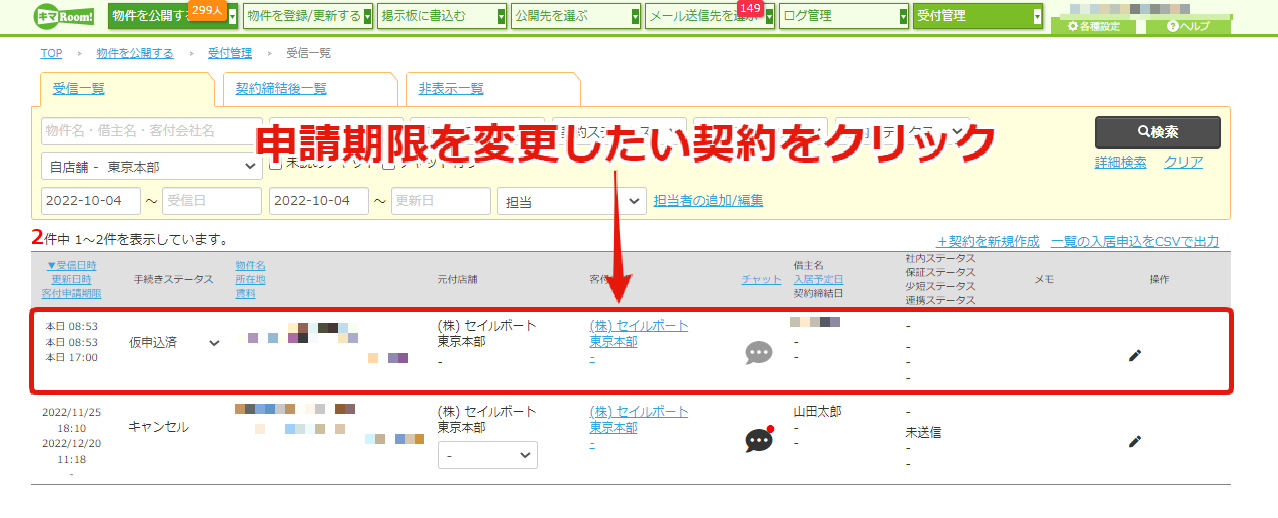
Task: Click 一覧の入居申込をCSVで出力 link
Action: click(1134, 241)
